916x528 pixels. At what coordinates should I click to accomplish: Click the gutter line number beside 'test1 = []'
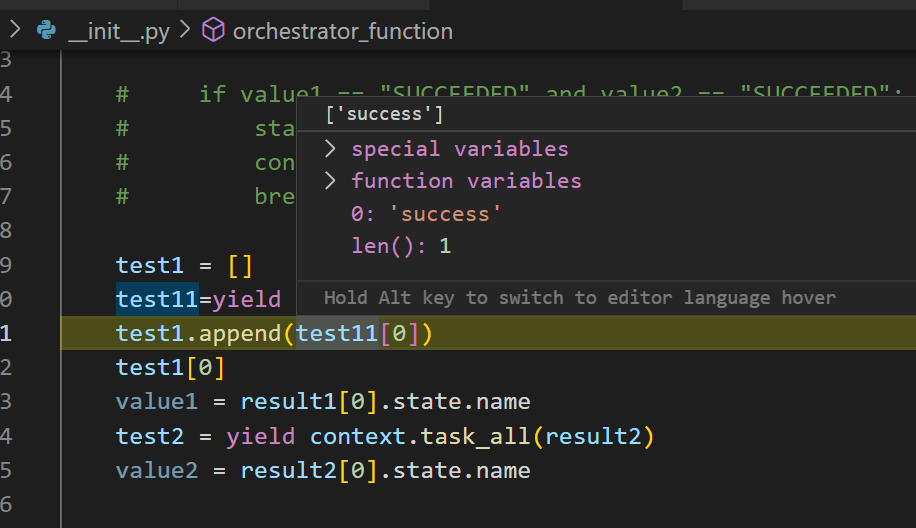point(6,265)
